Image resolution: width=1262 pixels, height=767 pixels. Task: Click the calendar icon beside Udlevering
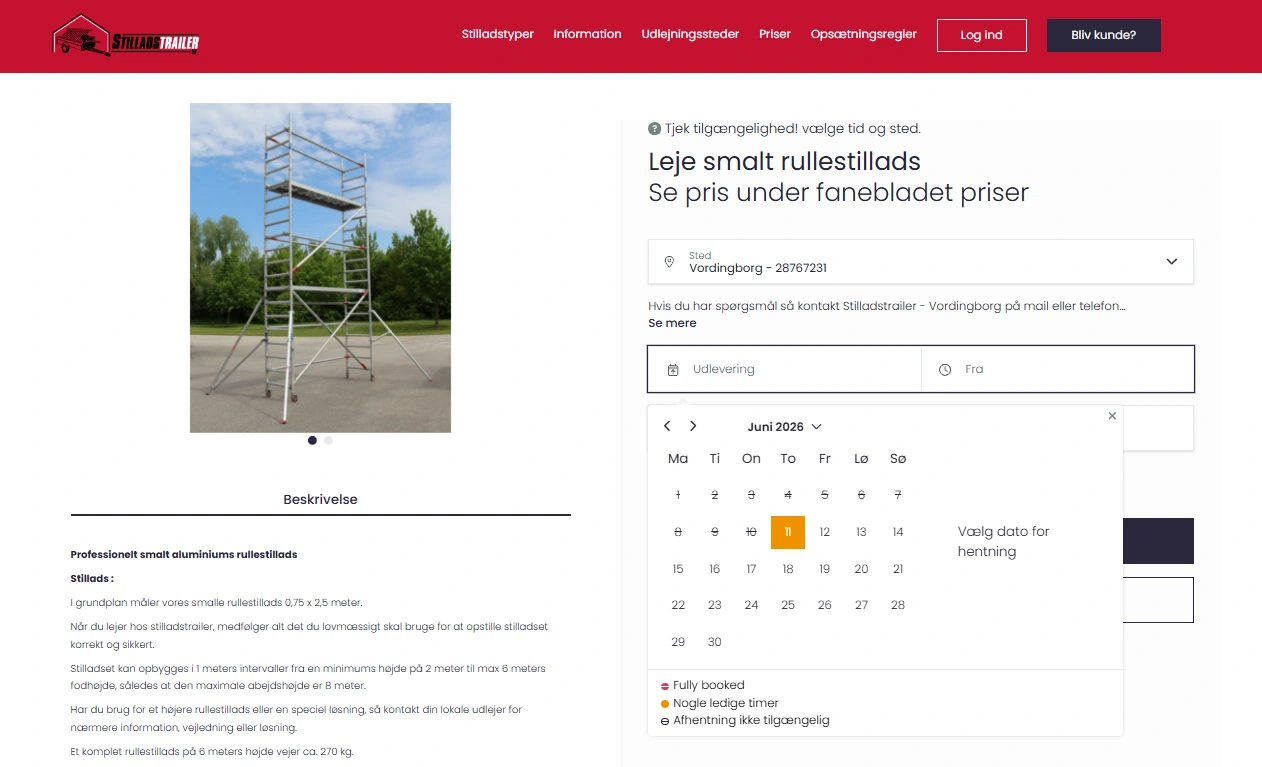pos(674,370)
